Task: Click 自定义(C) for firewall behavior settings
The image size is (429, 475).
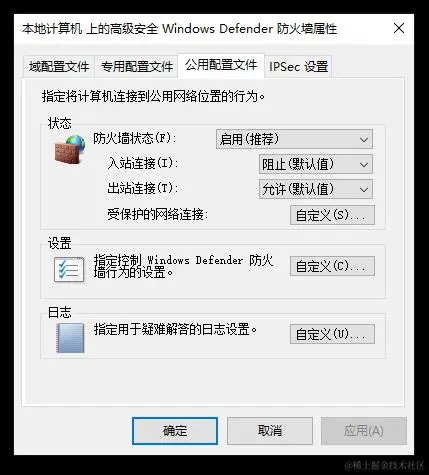Action: click(332, 266)
